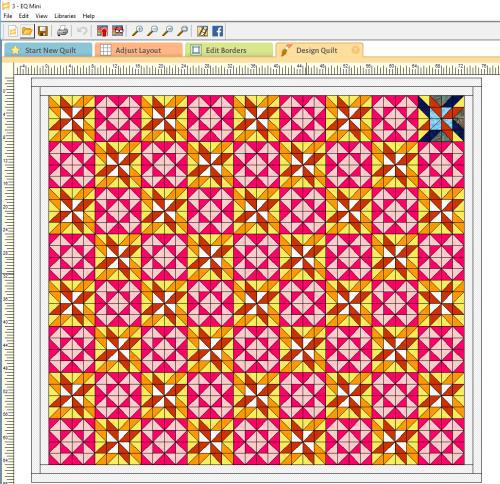Open the Help menu
Screen dimensions: 500x484
click(x=89, y=16)
